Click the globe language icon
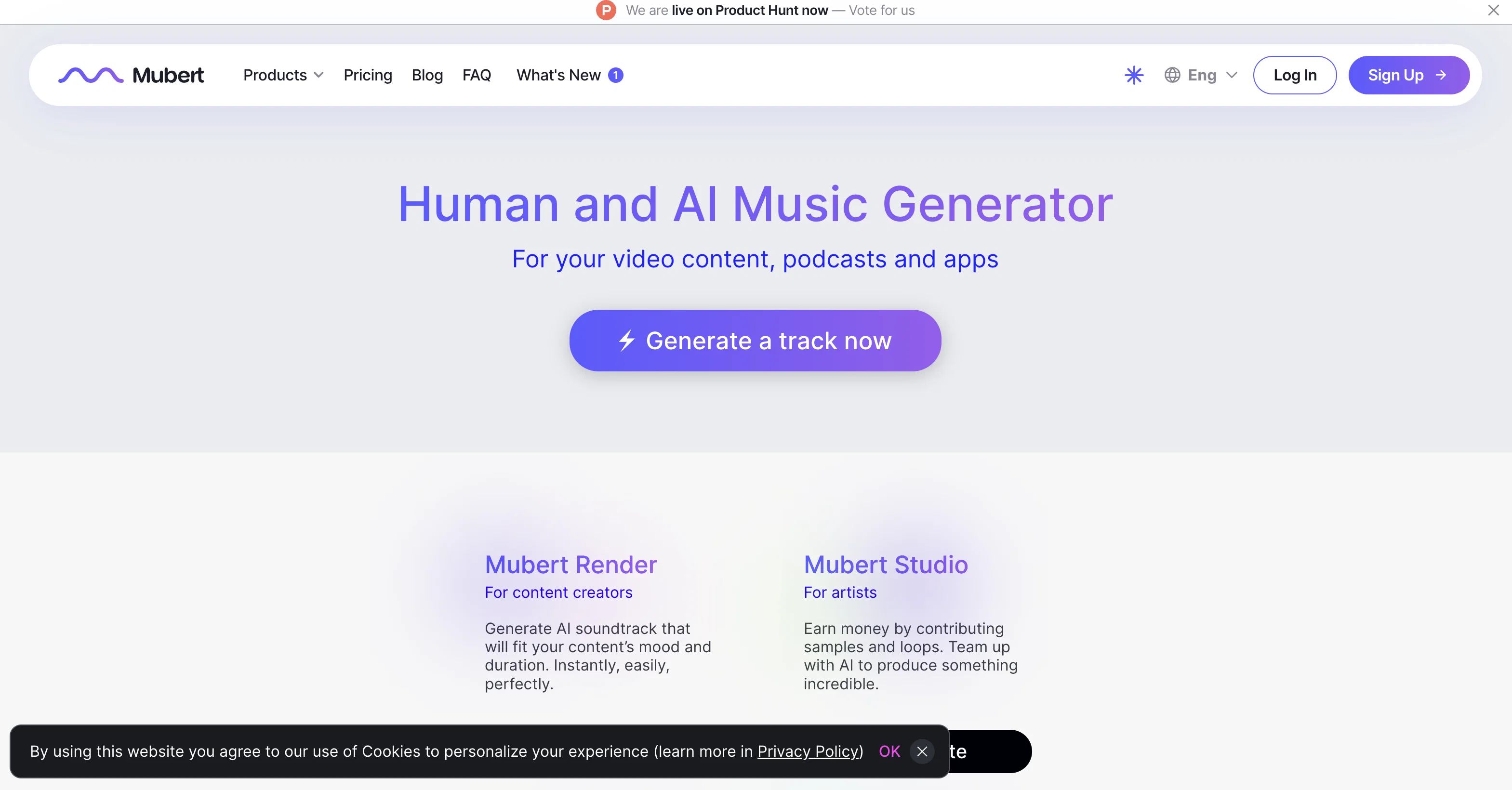Image resolution: width=1512 pixels, height=790 pixels. (1172, 75)
